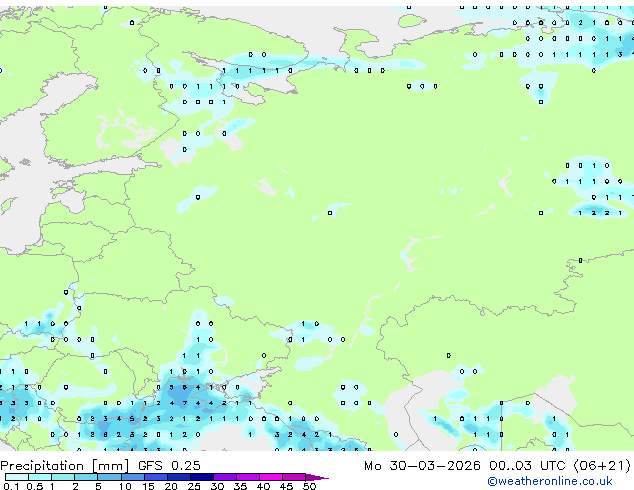Image resolution: width=634 pixels, height=490 pixels.
Task: Click the "Precipitation [mm]" title text
Action: point(64,466)
